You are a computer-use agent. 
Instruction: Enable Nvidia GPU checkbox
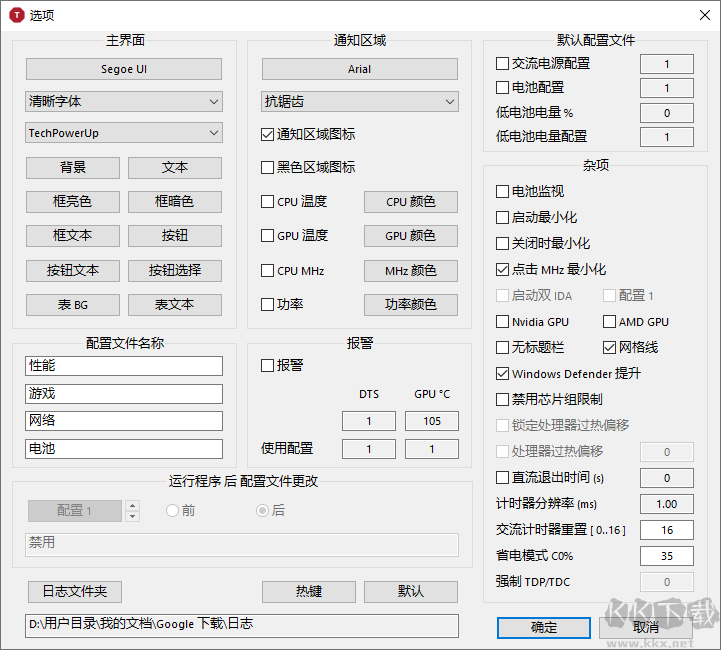(x=502, y=321)
